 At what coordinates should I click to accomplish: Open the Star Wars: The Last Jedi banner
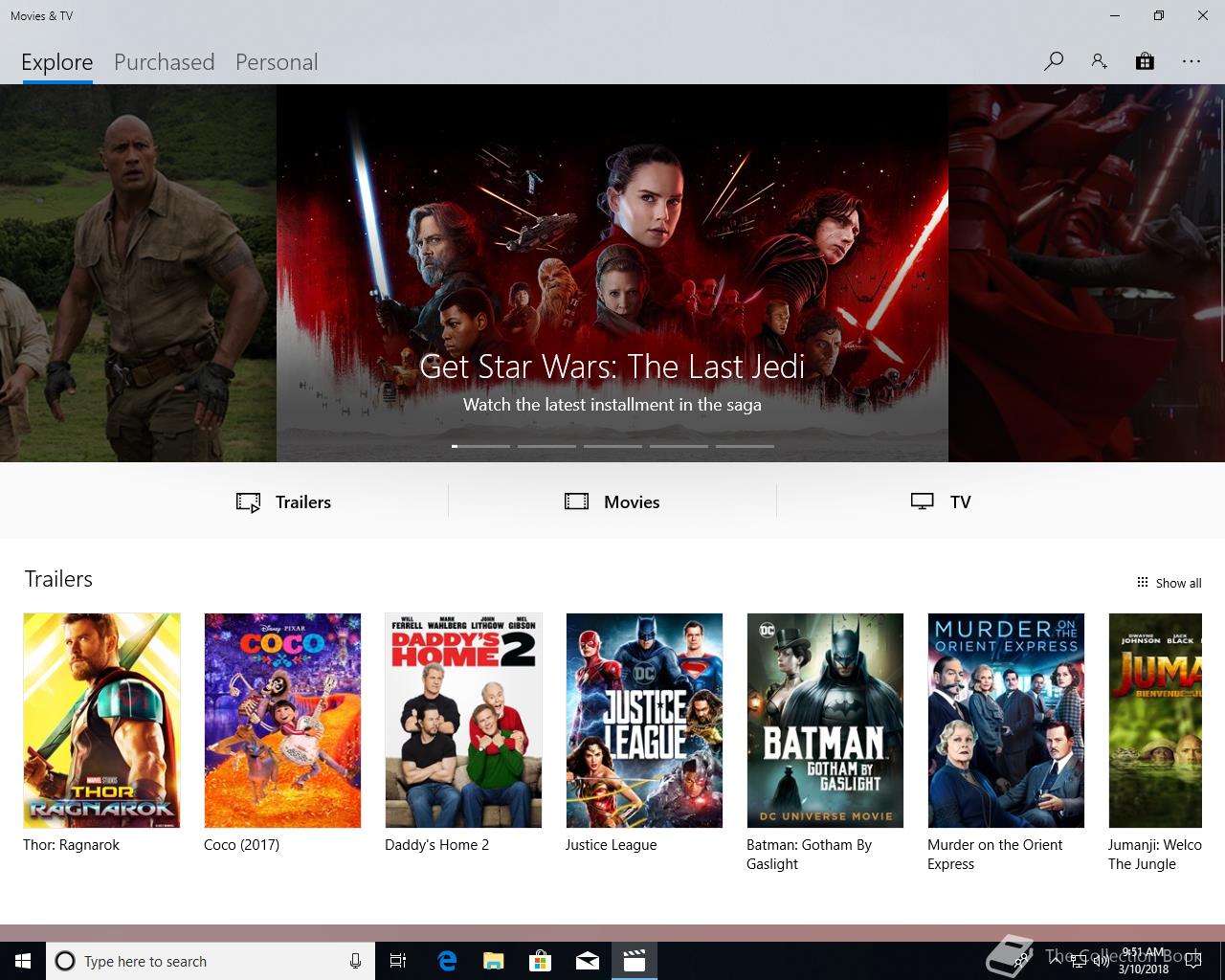[612, 273]
